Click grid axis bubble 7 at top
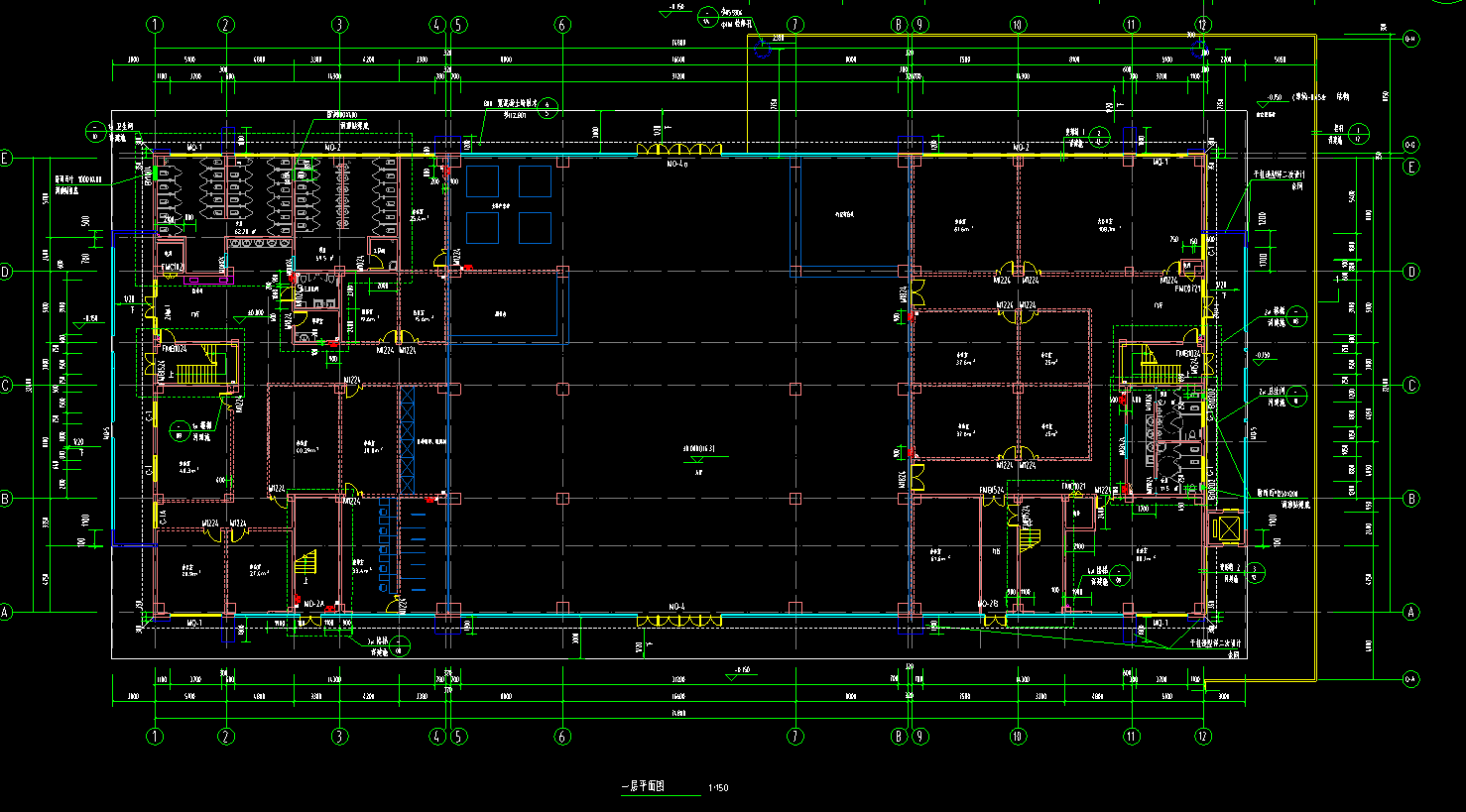Image resolution: width=1466 pixels, height=812 pixels. 794,25
